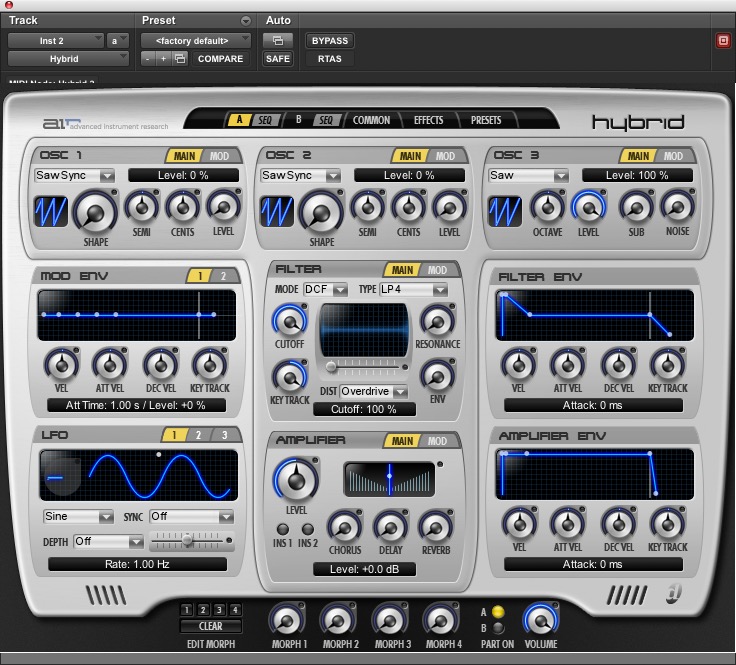Open OSC 1 SawSync waveform dropdown
The height and width of the screenshot is (665, 736).
[x=74, y=176]
